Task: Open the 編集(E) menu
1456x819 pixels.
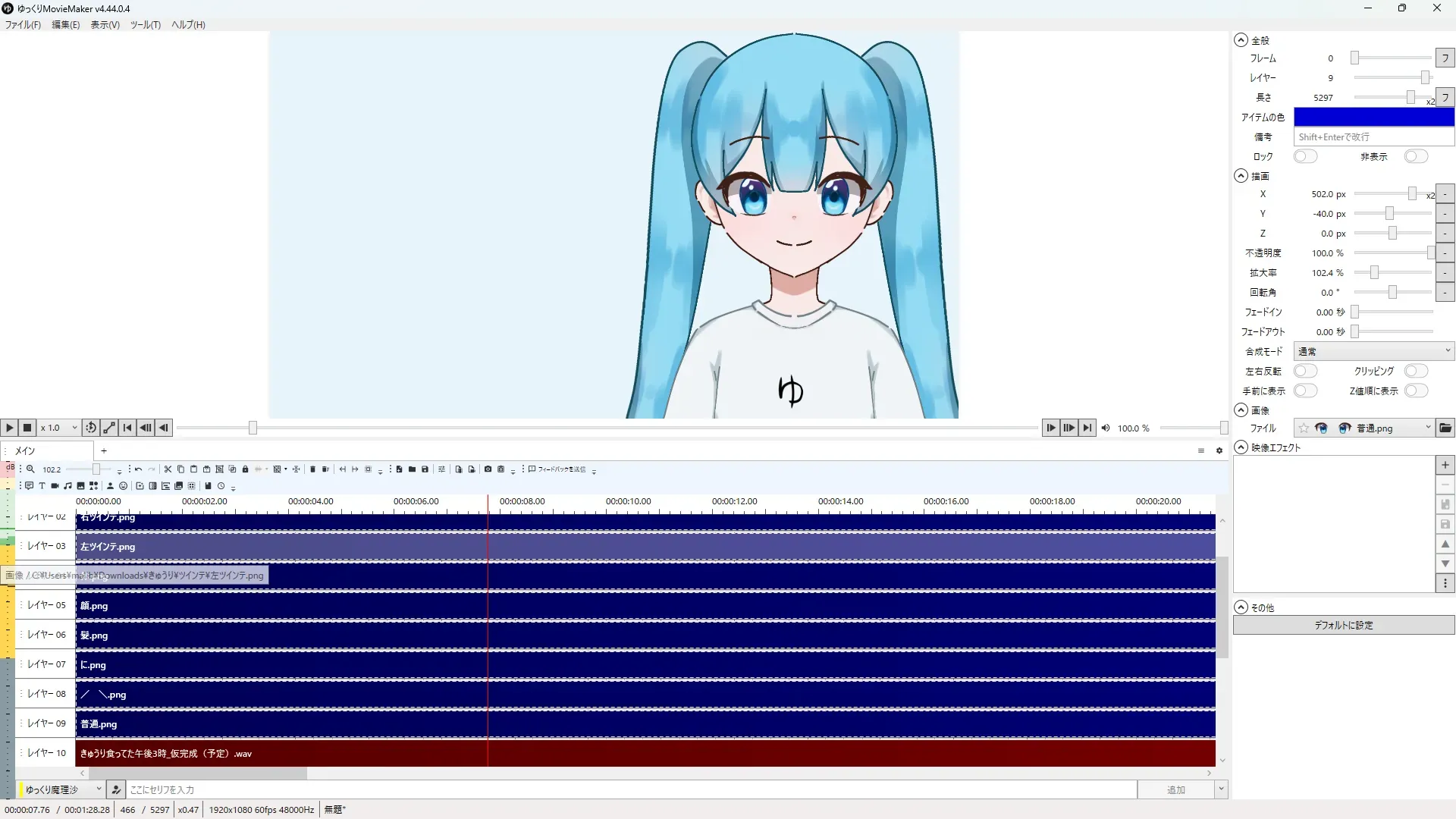Action: coord(65,25)
